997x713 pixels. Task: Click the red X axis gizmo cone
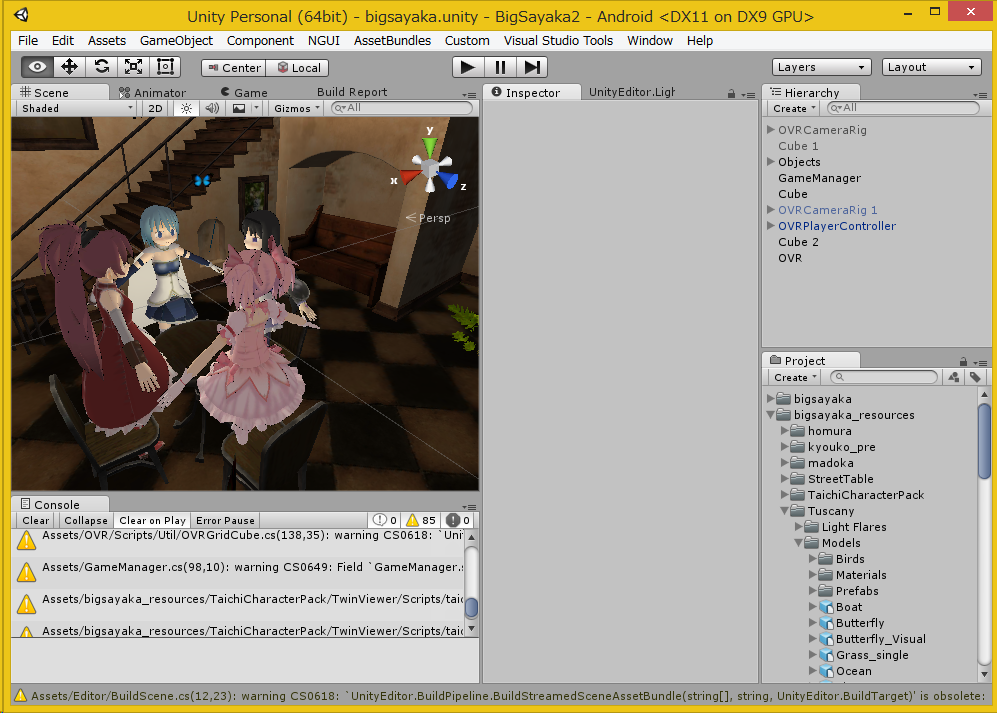point(409,176)
